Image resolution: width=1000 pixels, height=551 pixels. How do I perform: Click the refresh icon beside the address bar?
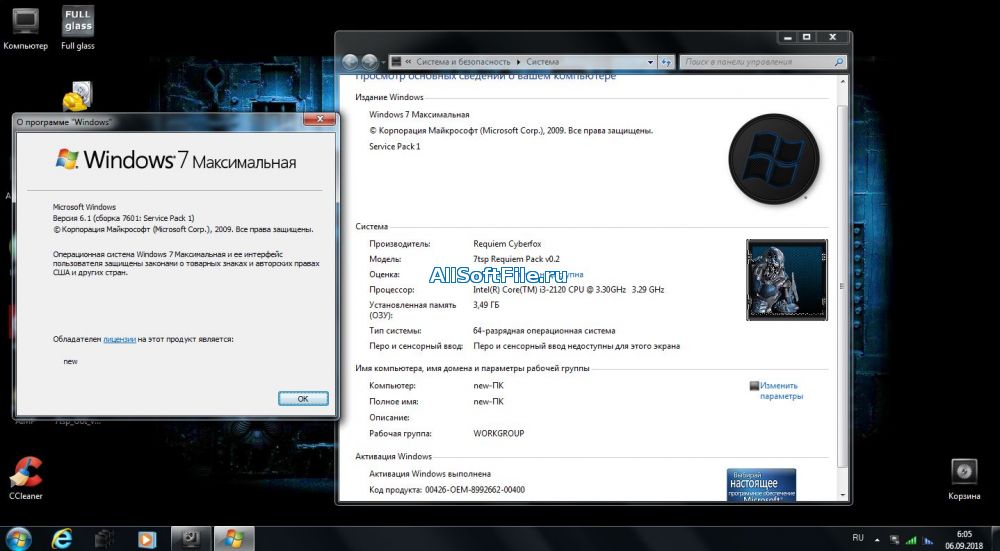point(667,62)
